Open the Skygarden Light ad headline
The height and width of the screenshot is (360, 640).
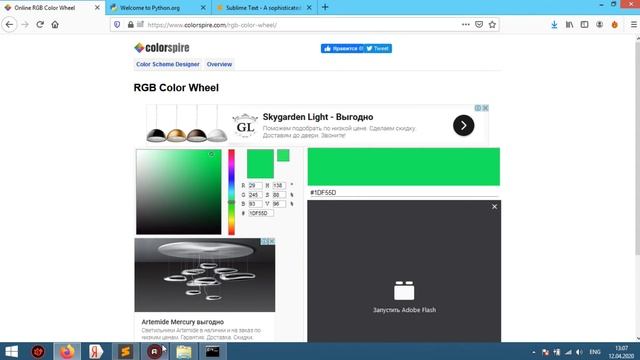(x=318, y=117)
